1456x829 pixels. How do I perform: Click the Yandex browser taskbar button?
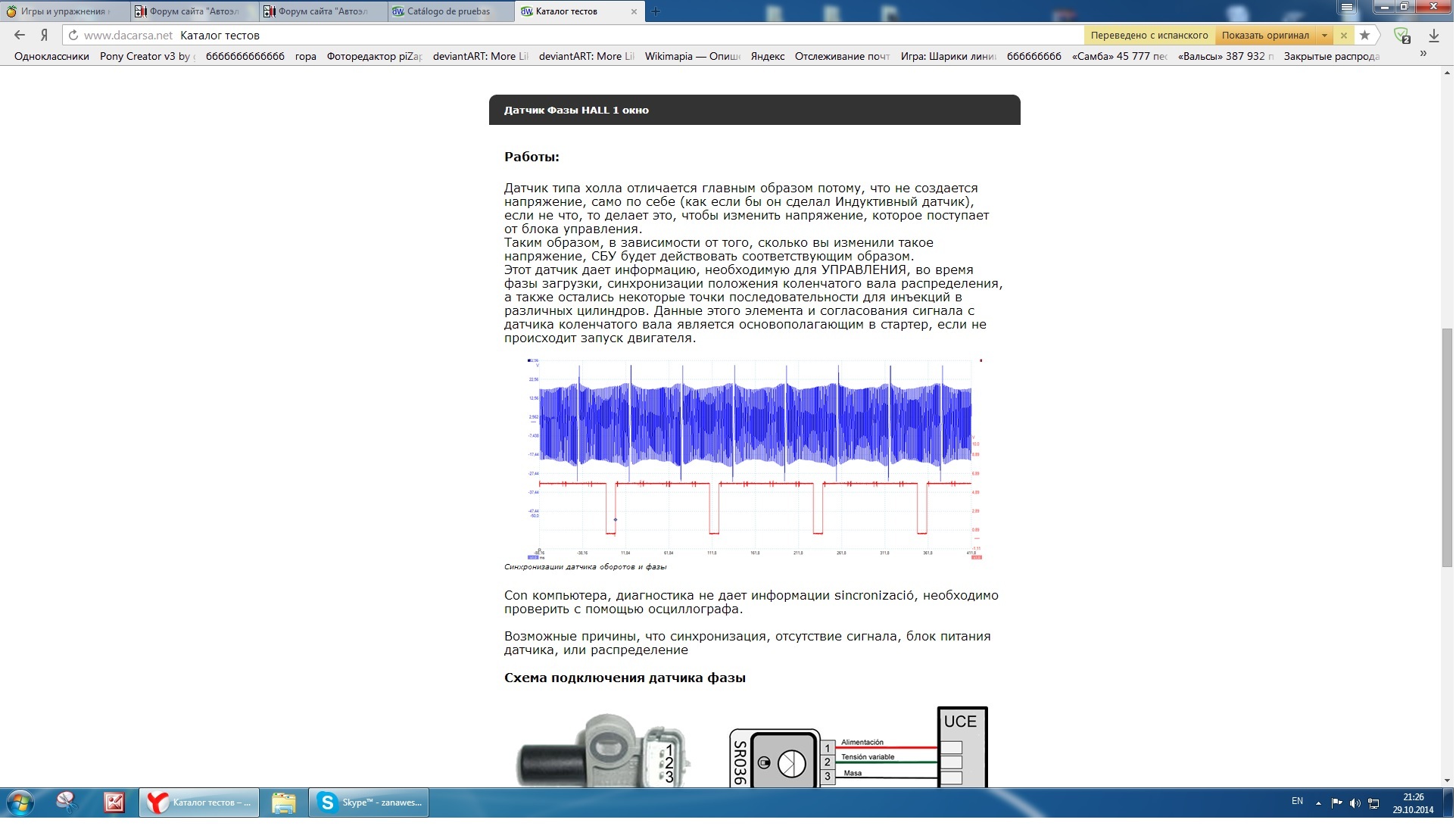pos(199,803)
